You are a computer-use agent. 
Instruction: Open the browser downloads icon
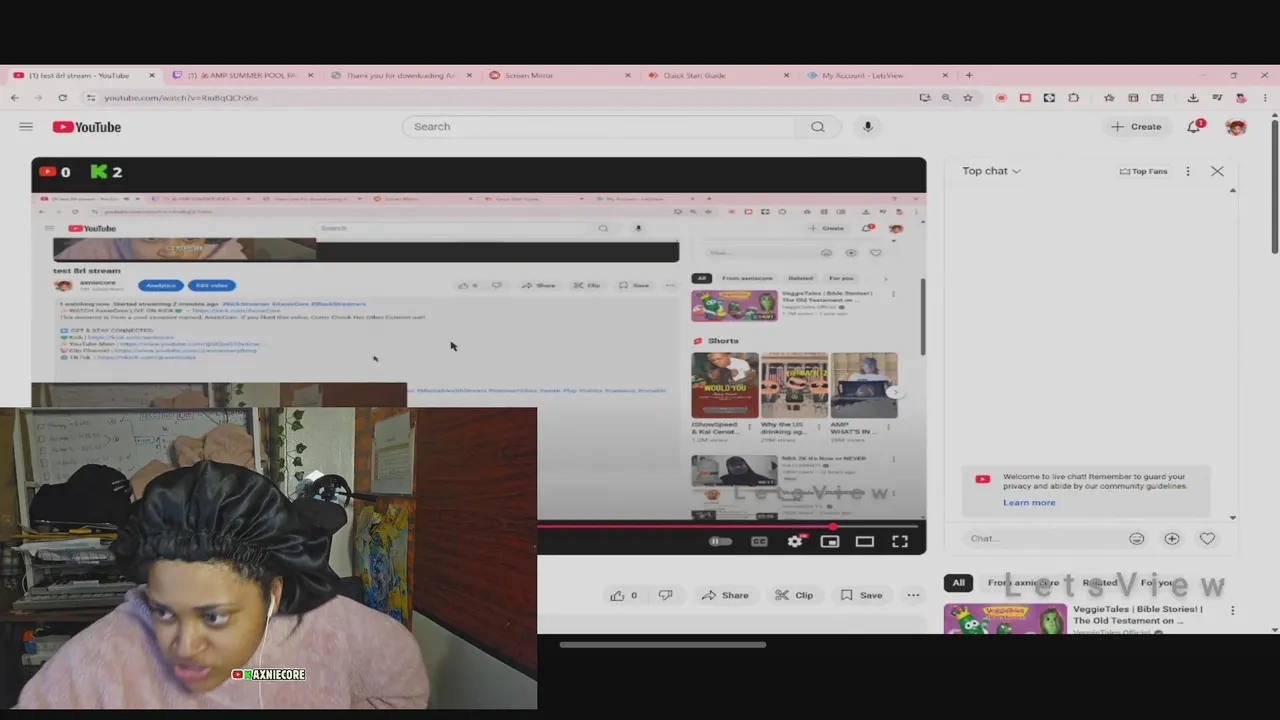tap(1193, 98)
